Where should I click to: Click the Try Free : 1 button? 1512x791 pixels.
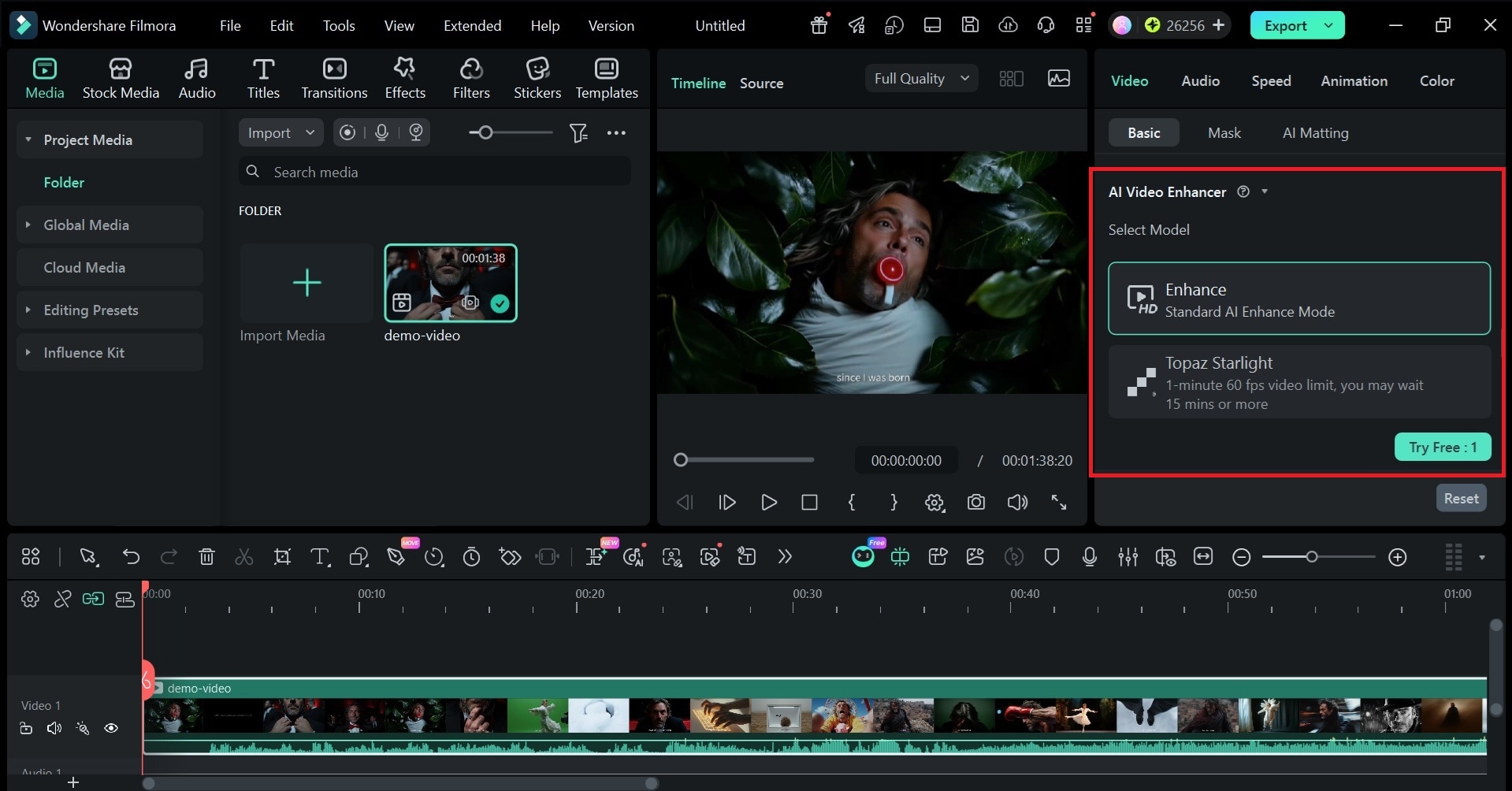(1442, 447)
